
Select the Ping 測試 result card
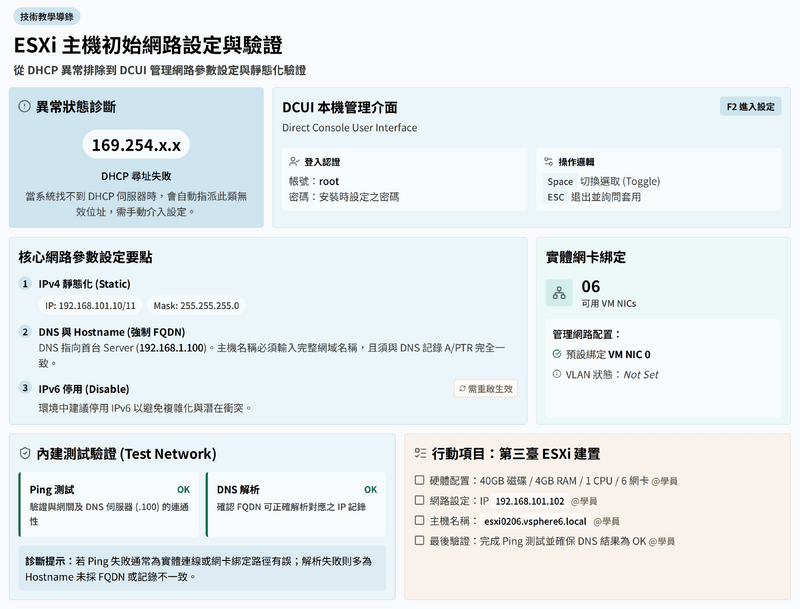108,505
